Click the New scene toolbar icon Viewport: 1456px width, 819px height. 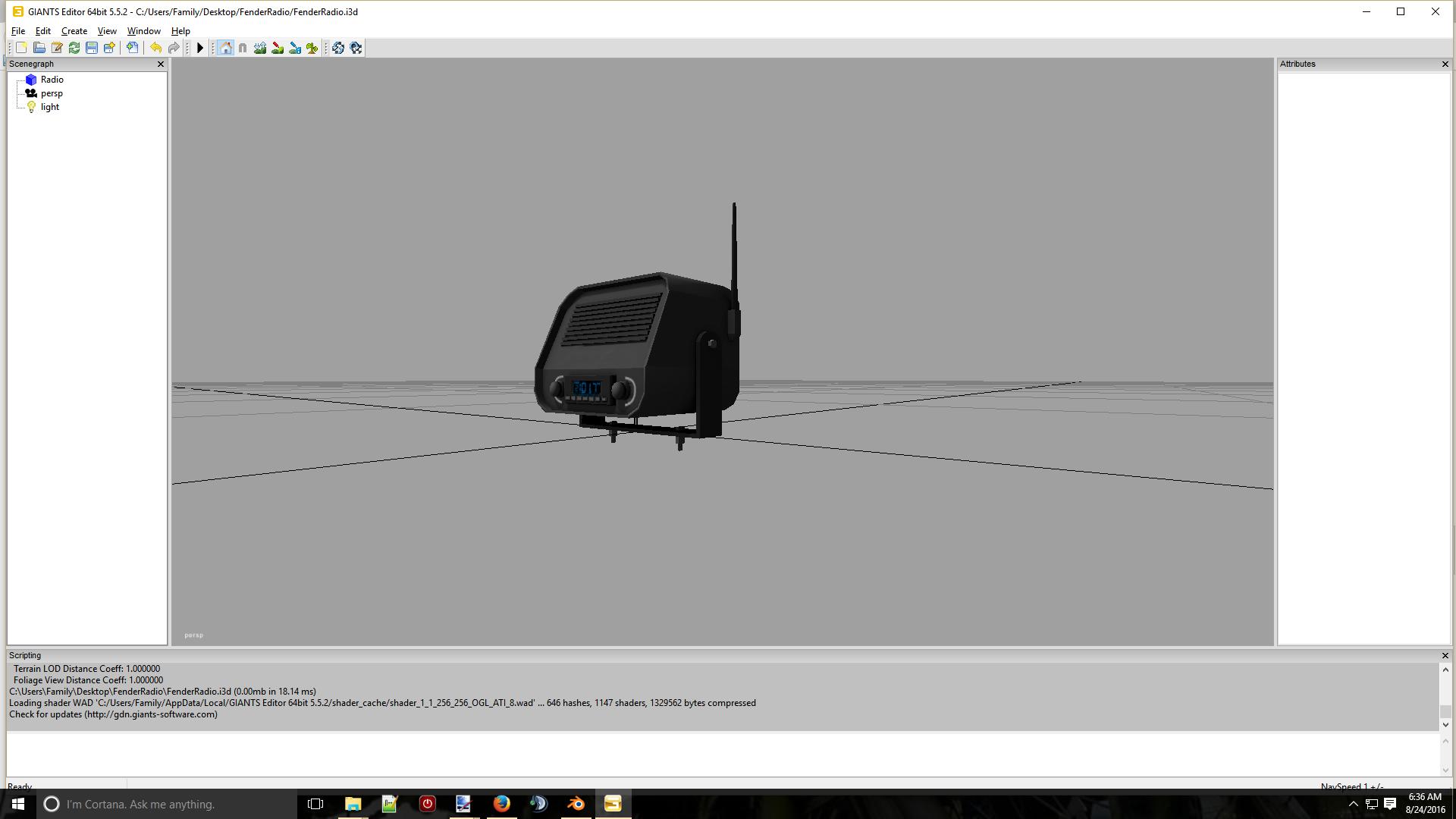point(21,48)
